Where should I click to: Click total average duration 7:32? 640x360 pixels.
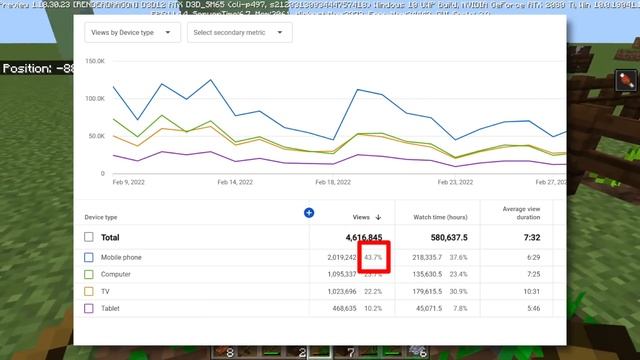tap(532, 238)
